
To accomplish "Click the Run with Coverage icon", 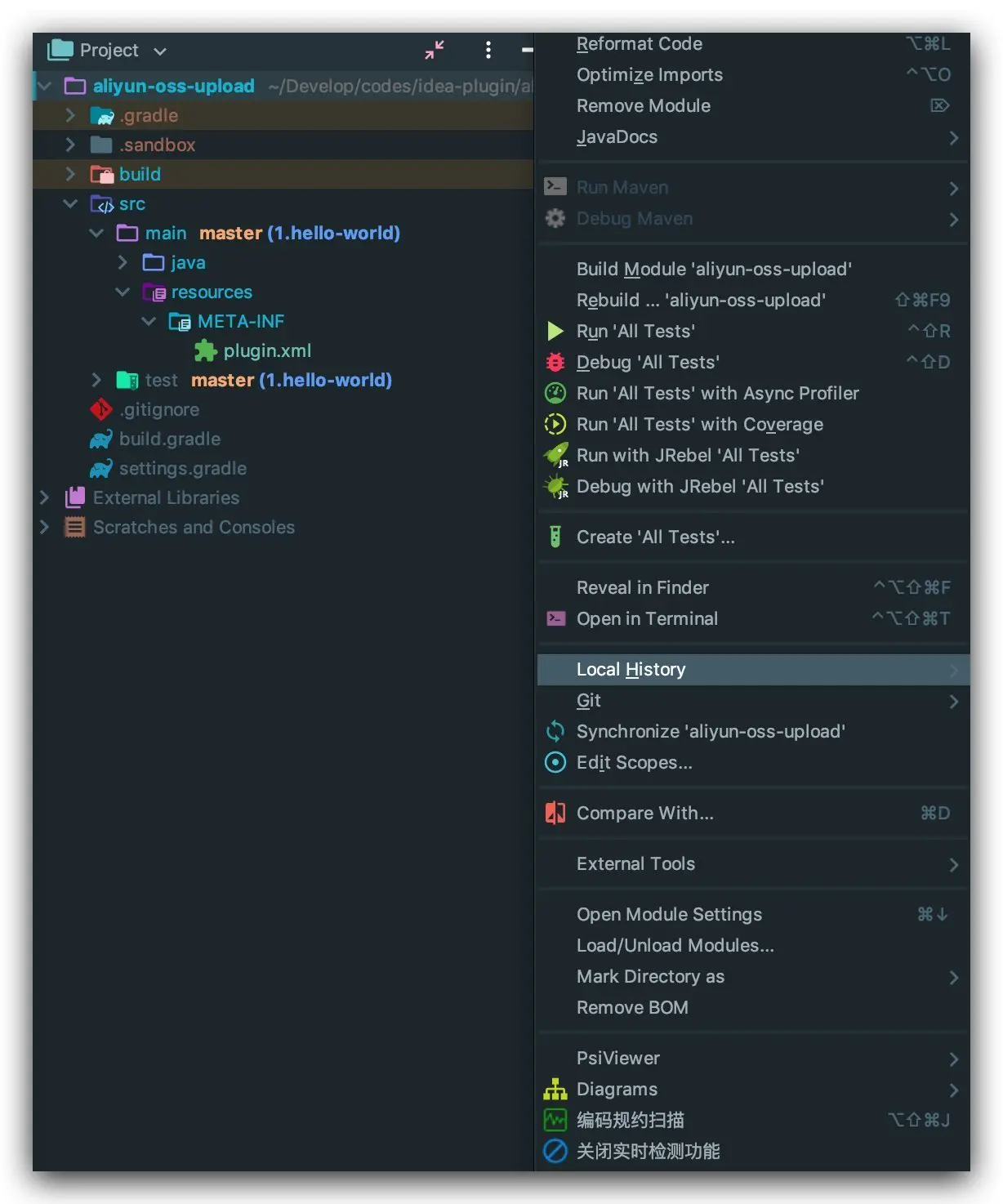I will [x=555, y=424].
